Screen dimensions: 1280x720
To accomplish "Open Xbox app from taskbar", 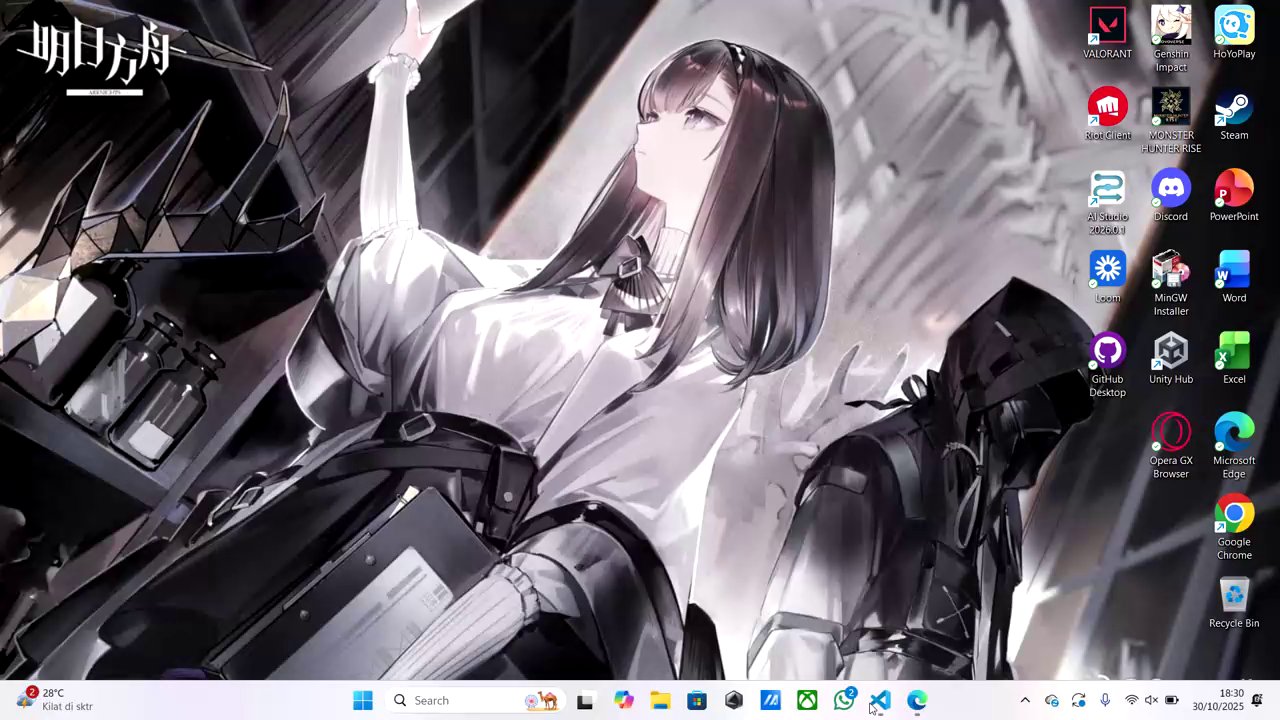I will click(x=807, y=701).
